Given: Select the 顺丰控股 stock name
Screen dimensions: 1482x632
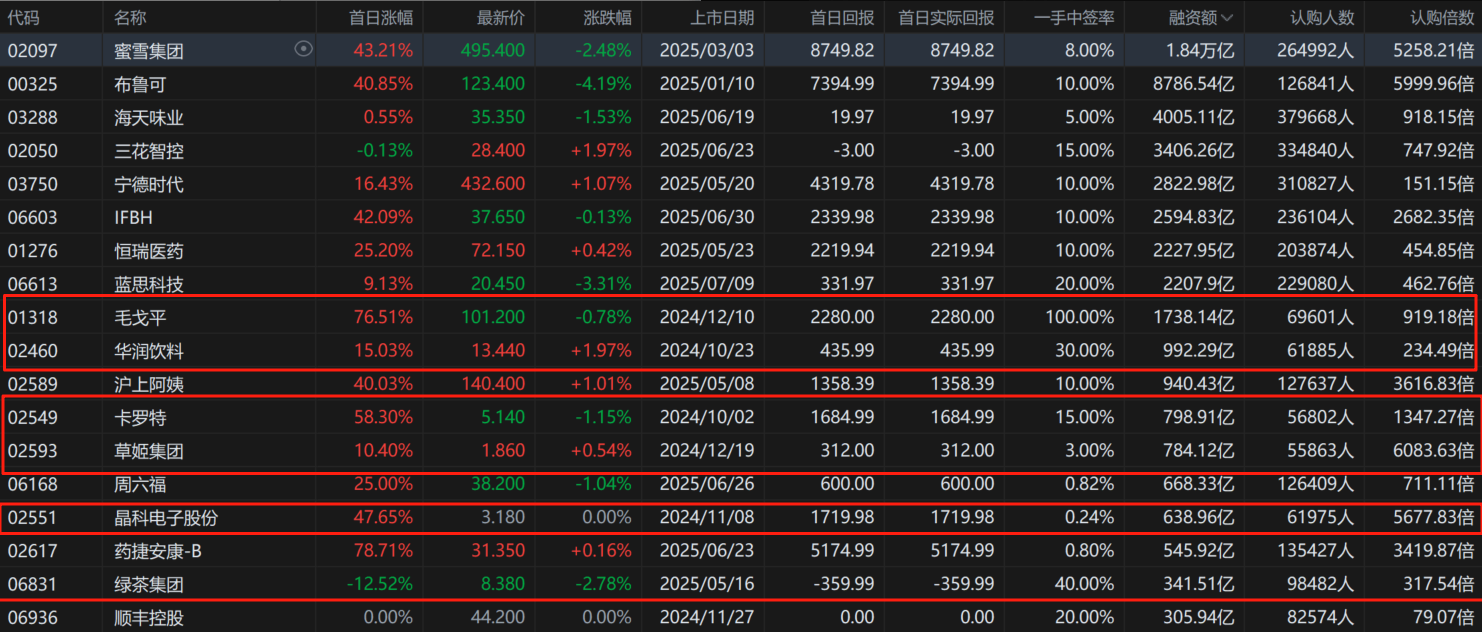Looking at the screenshot, I should click(148, 618).
